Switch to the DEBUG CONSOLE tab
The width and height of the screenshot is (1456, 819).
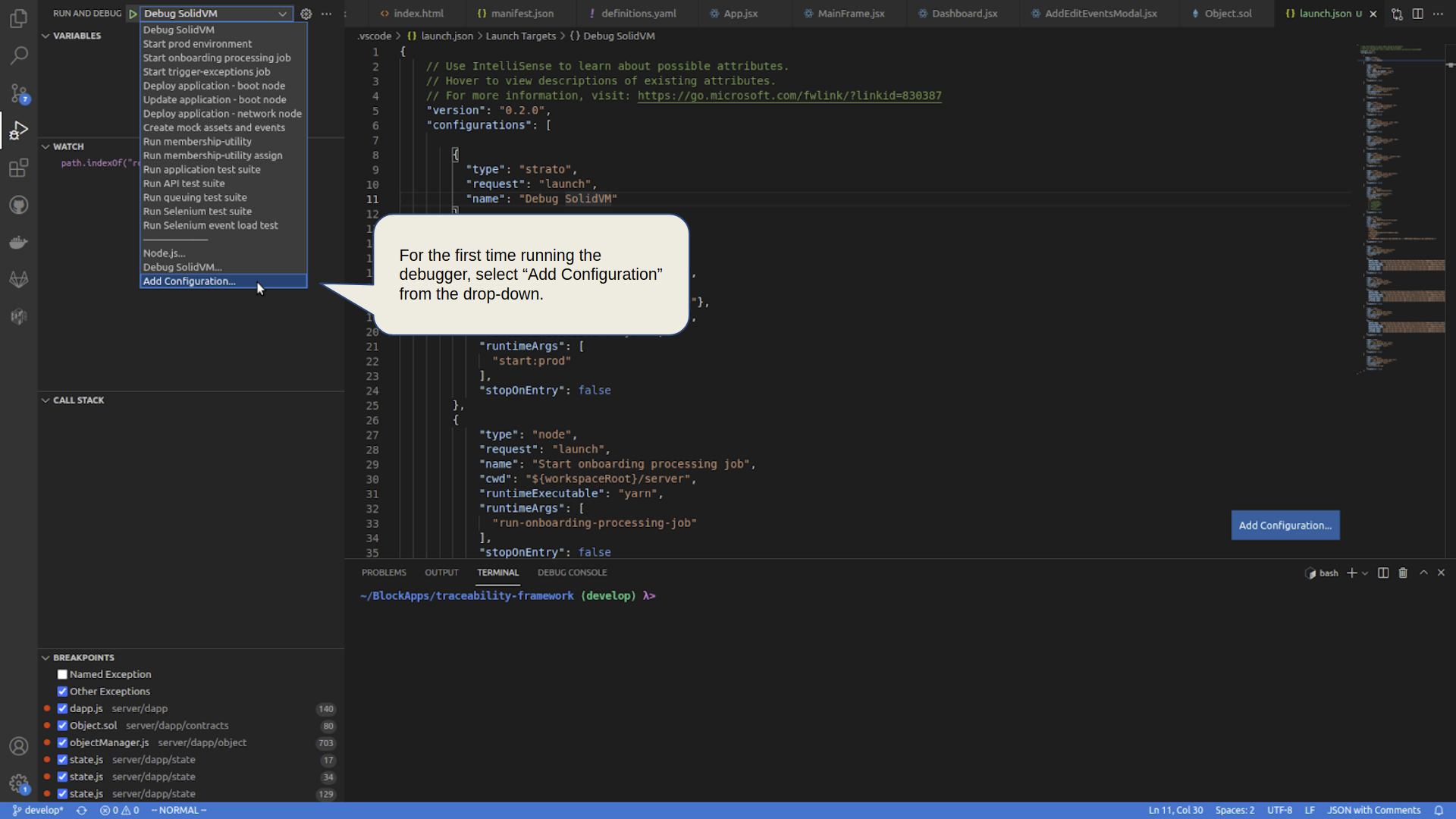(x=572, y=573)
